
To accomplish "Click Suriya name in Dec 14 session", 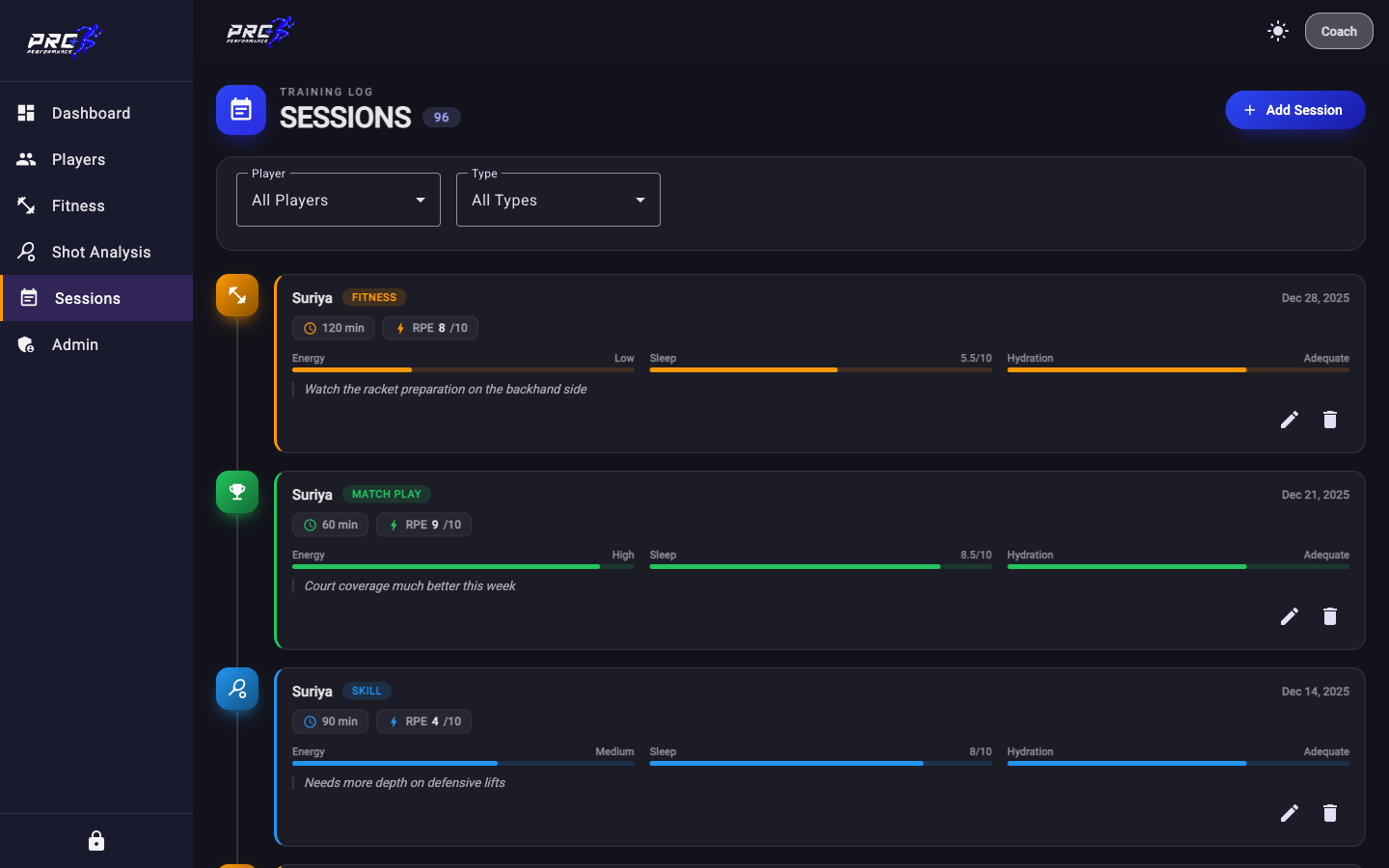I will pos(312,692).
